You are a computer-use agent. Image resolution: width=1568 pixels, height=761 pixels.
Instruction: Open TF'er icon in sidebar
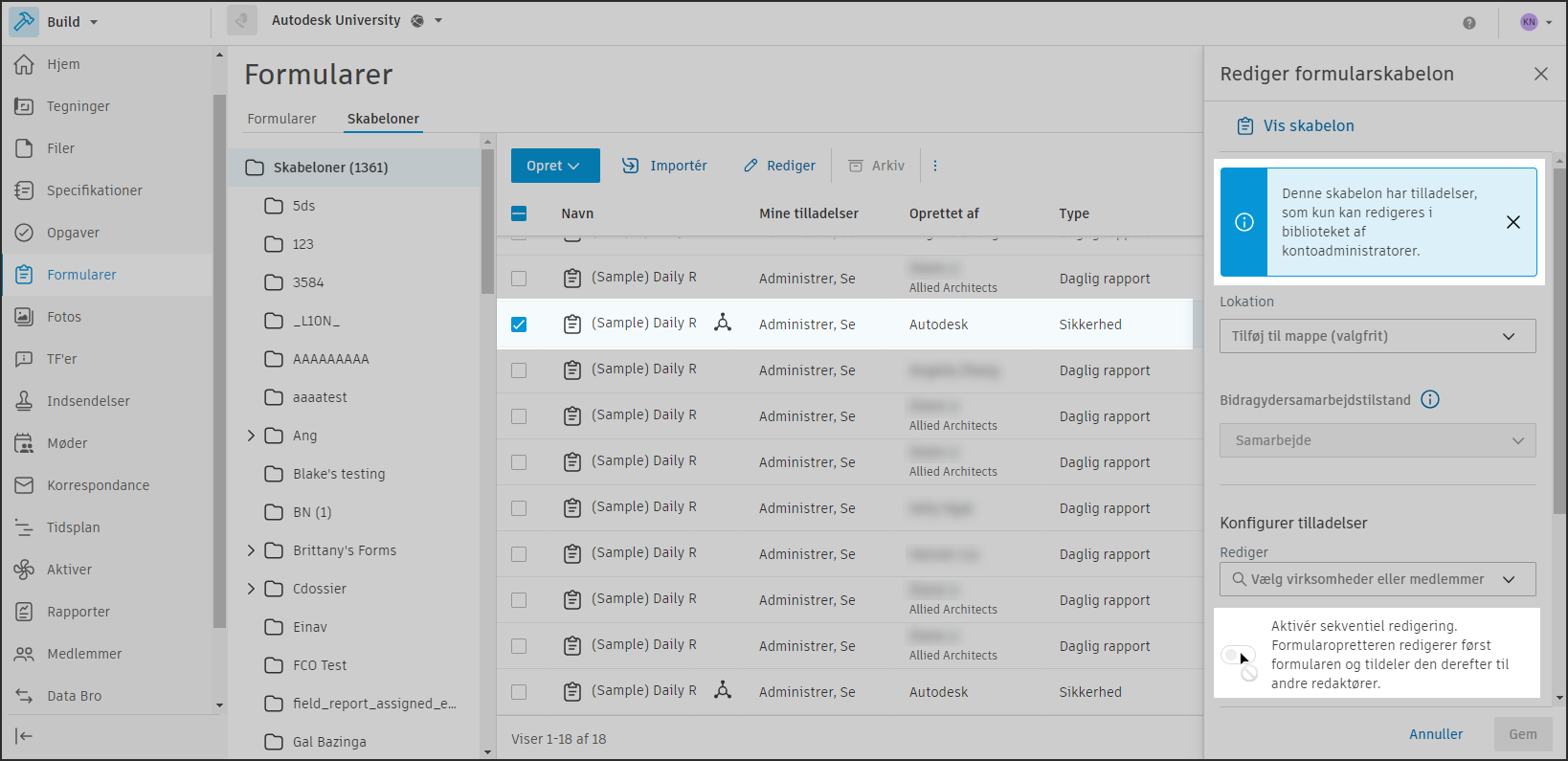(24, 359)
